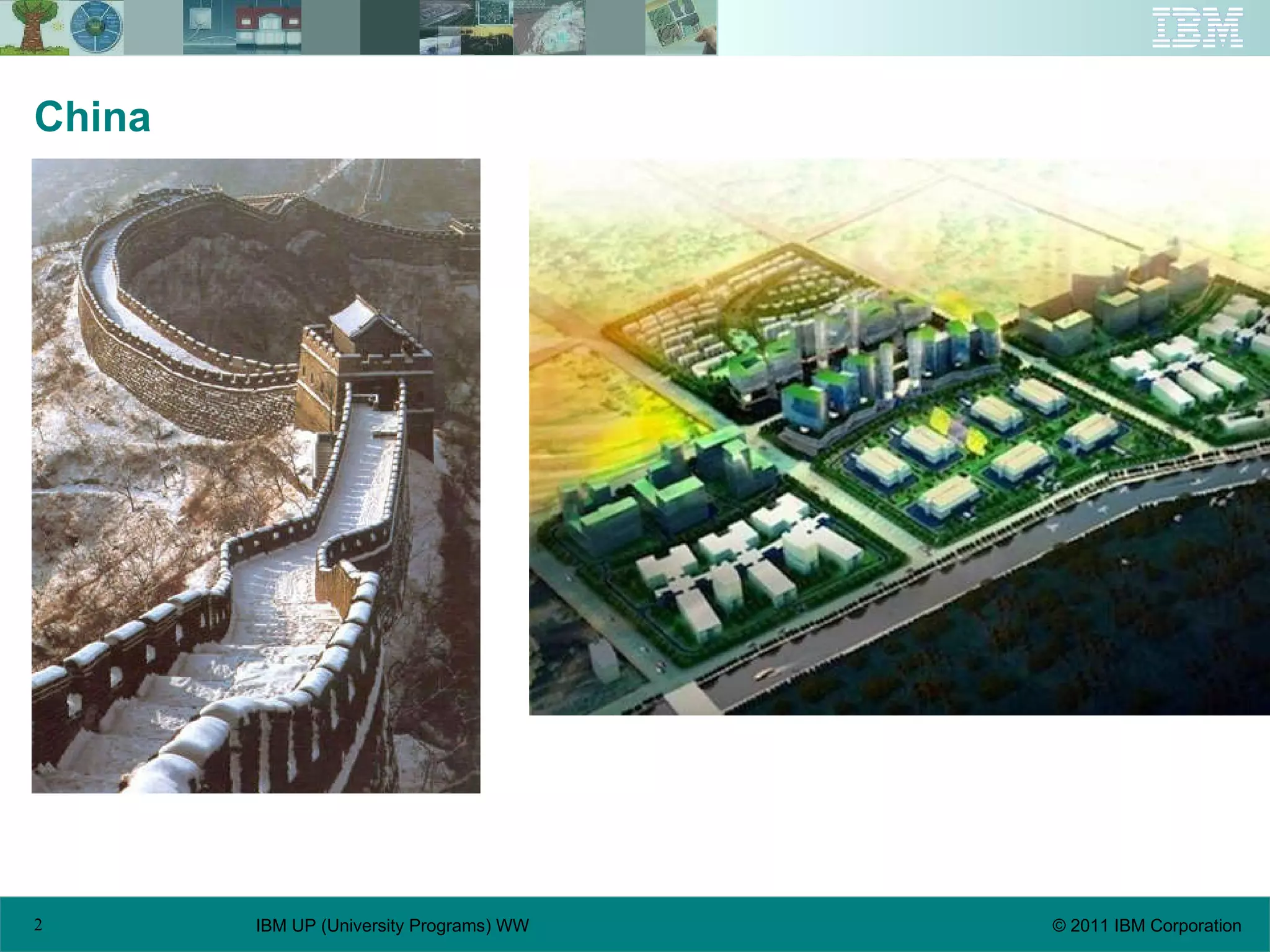This screenshot has width=1270, height=952.
Task: Click the blue circular wheel diagram
Action: (x=97, y=27)
